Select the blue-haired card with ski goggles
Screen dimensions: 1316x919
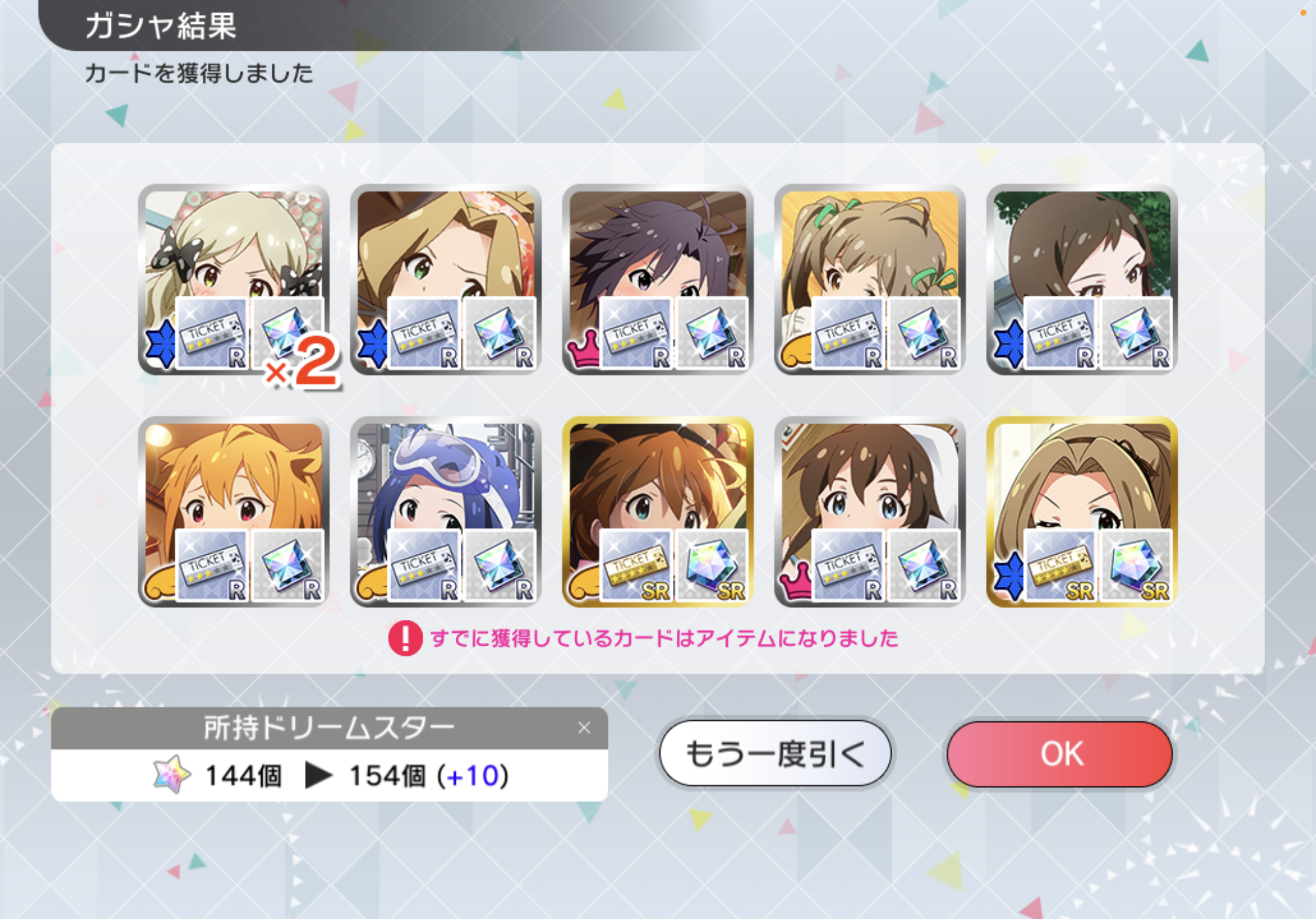pyautogui.click(x=446, y=512)
